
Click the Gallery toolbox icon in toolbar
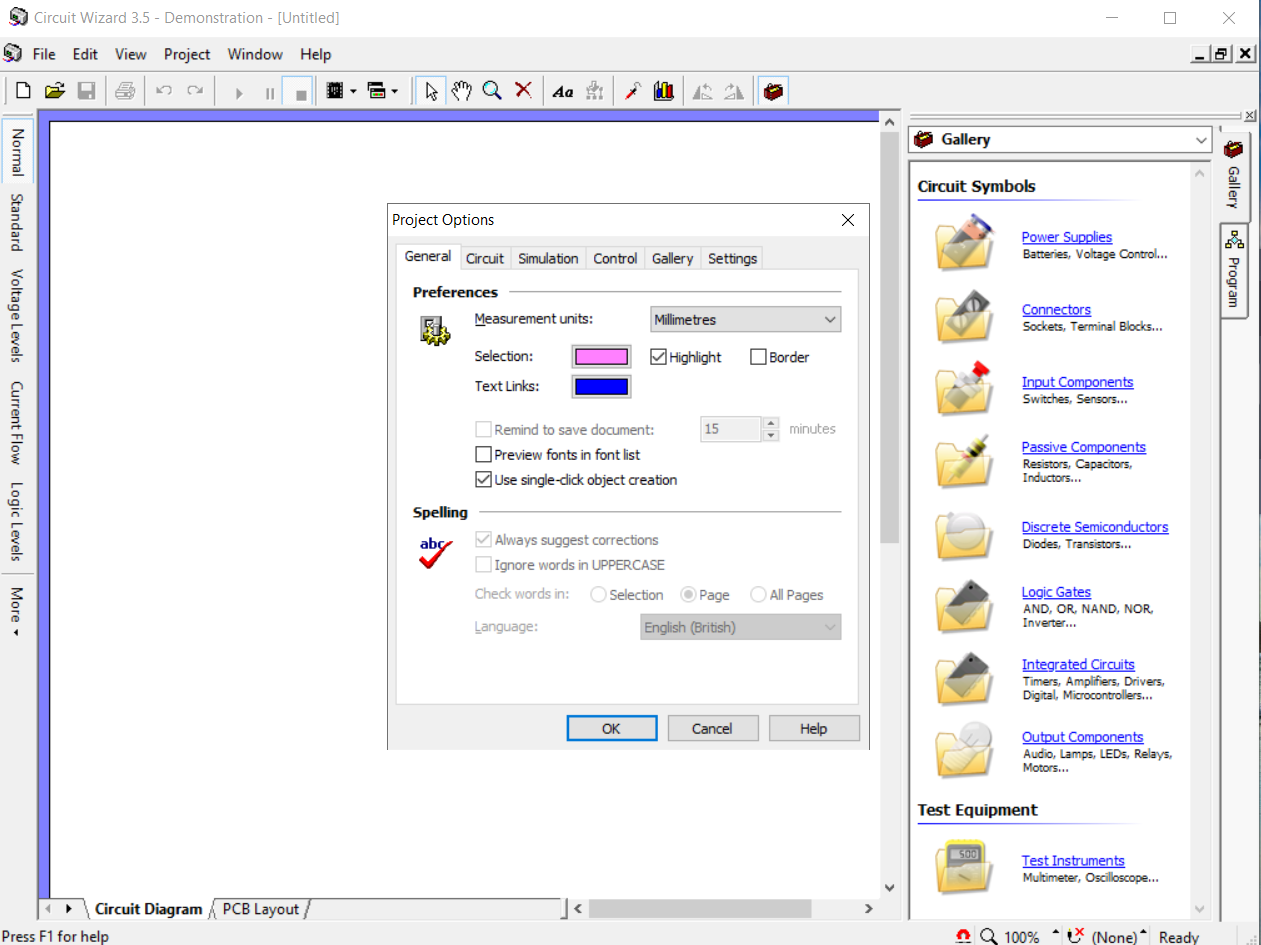[773, 91]
